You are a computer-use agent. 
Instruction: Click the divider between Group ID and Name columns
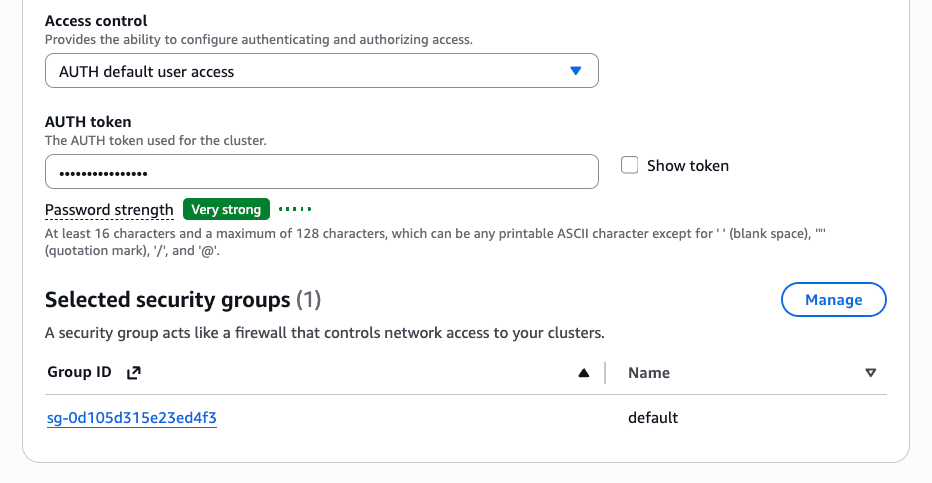pos(605,373)
